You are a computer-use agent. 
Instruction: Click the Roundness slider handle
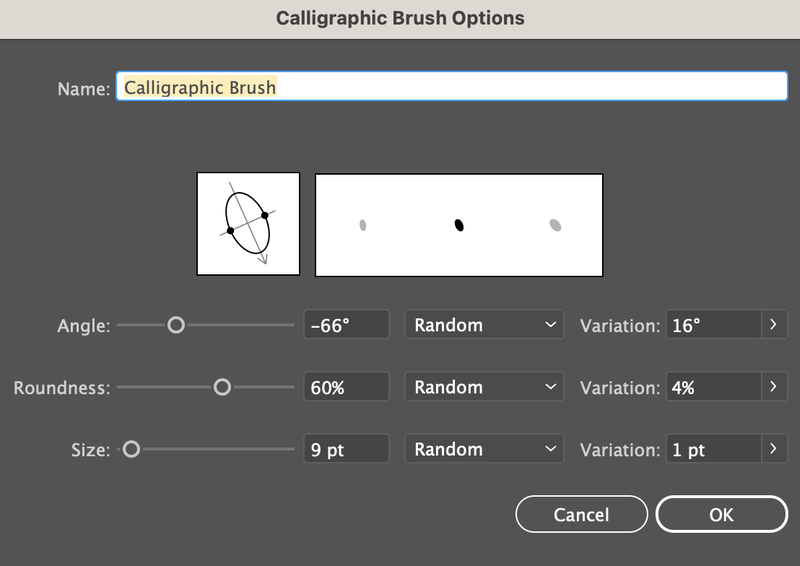pyautogui.click(x=222, y=387)
